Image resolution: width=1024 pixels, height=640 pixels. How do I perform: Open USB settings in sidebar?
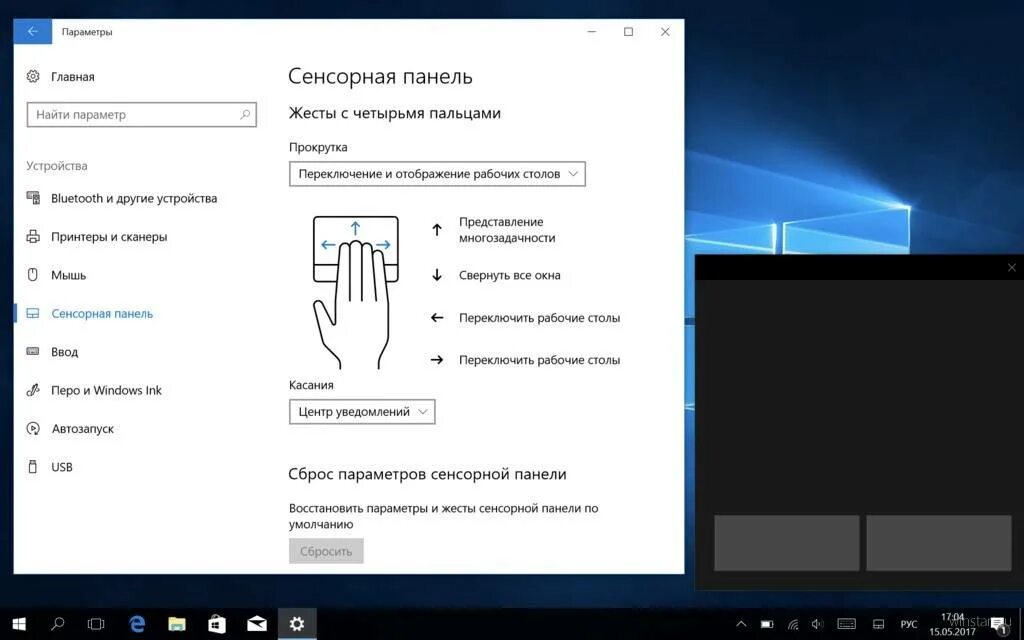[x=60, y=466]
